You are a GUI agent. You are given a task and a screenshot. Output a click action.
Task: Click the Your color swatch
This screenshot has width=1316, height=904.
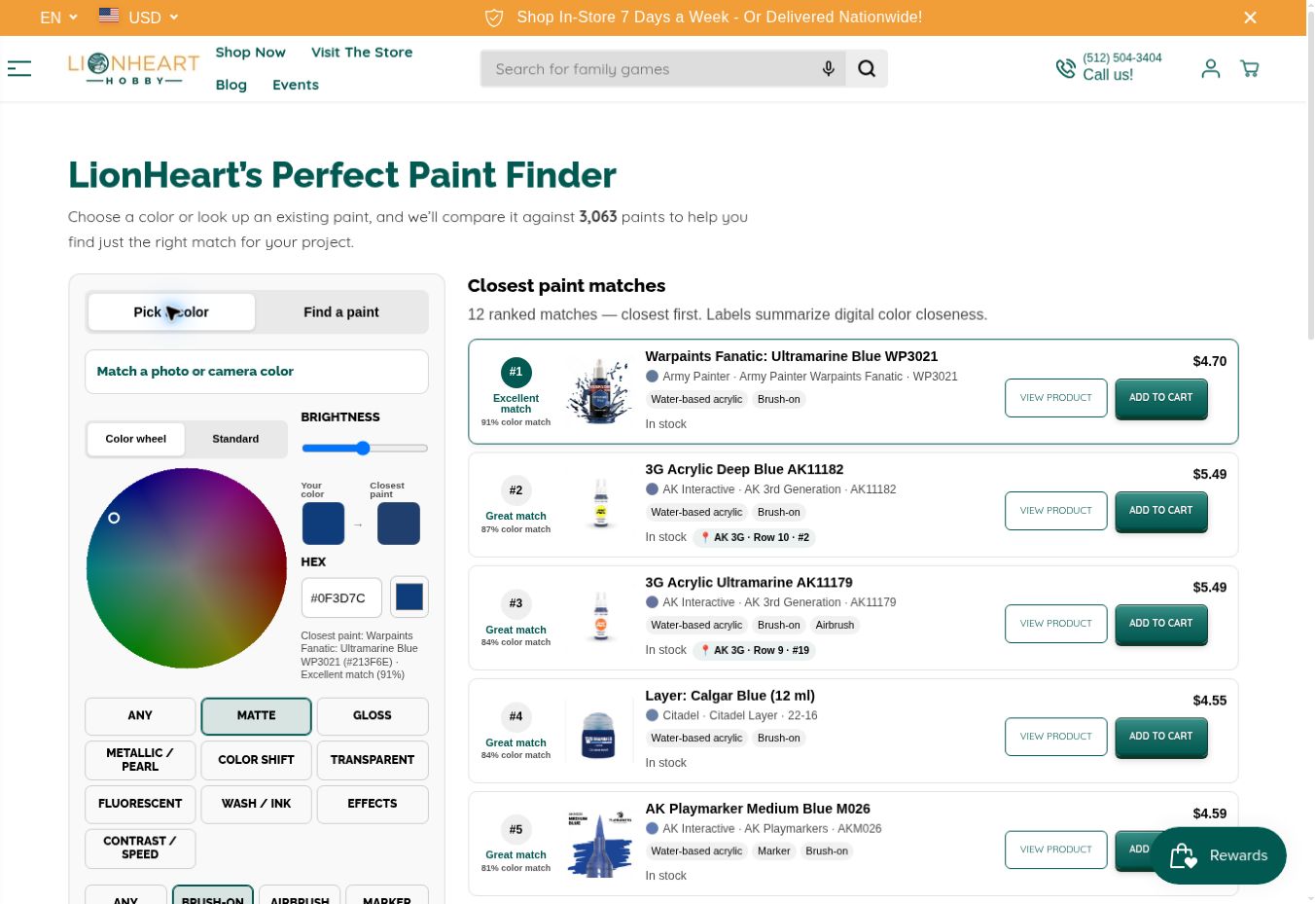pyautogui.click(x=323, y=524)
